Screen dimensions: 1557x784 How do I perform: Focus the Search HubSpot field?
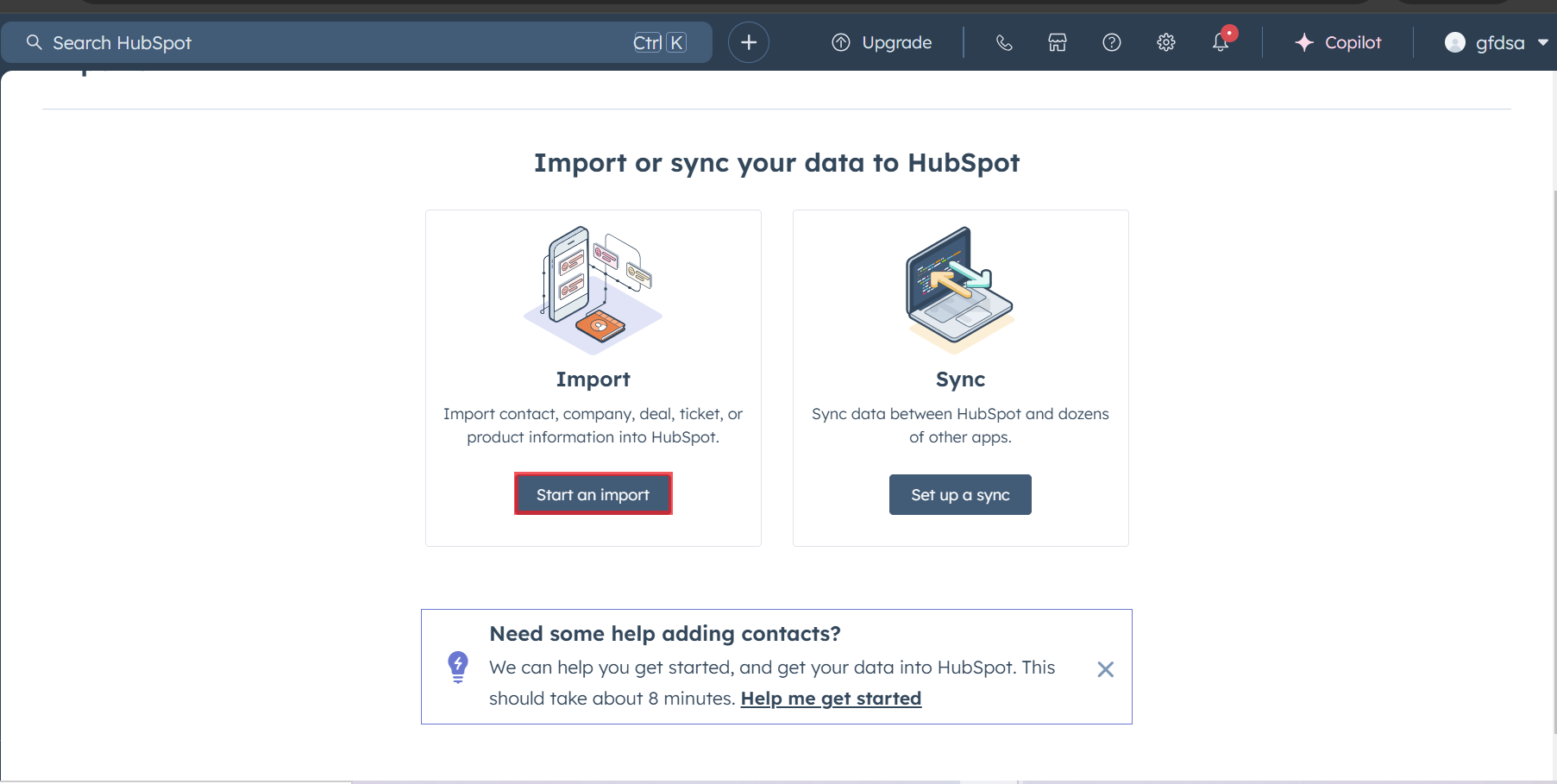point(356,42)
